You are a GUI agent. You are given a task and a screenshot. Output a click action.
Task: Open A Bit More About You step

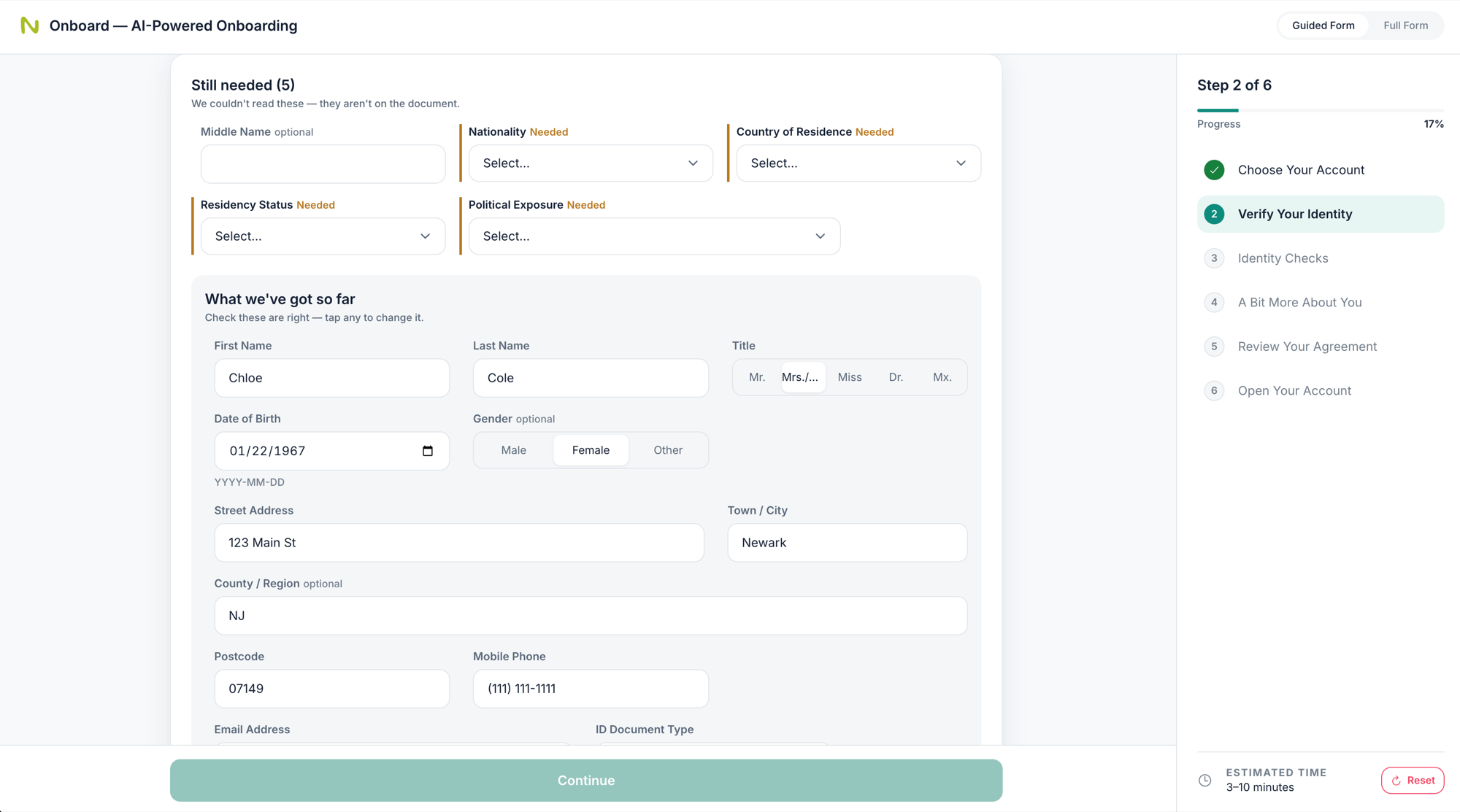[x=1320, y=302]
